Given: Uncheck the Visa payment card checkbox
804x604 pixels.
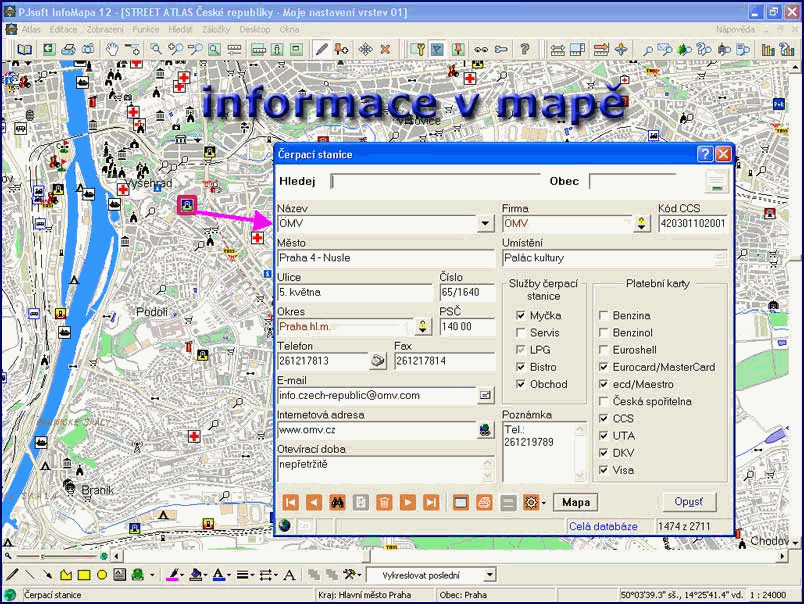Looking at the screenshot, I should point(604,470).
